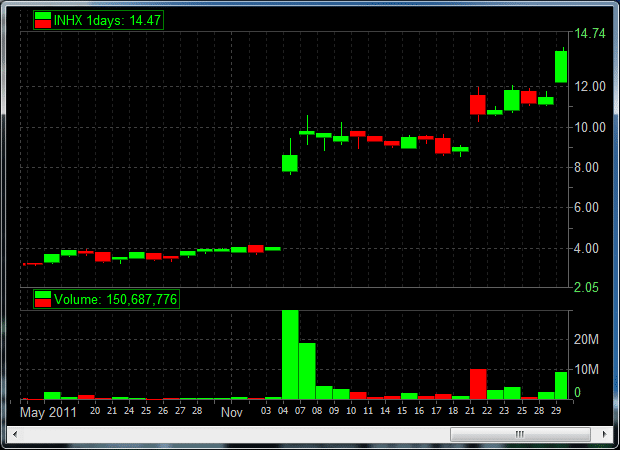Click the 20 date label on axis
The width and height of the screenshot is (620, 450).
95,411
